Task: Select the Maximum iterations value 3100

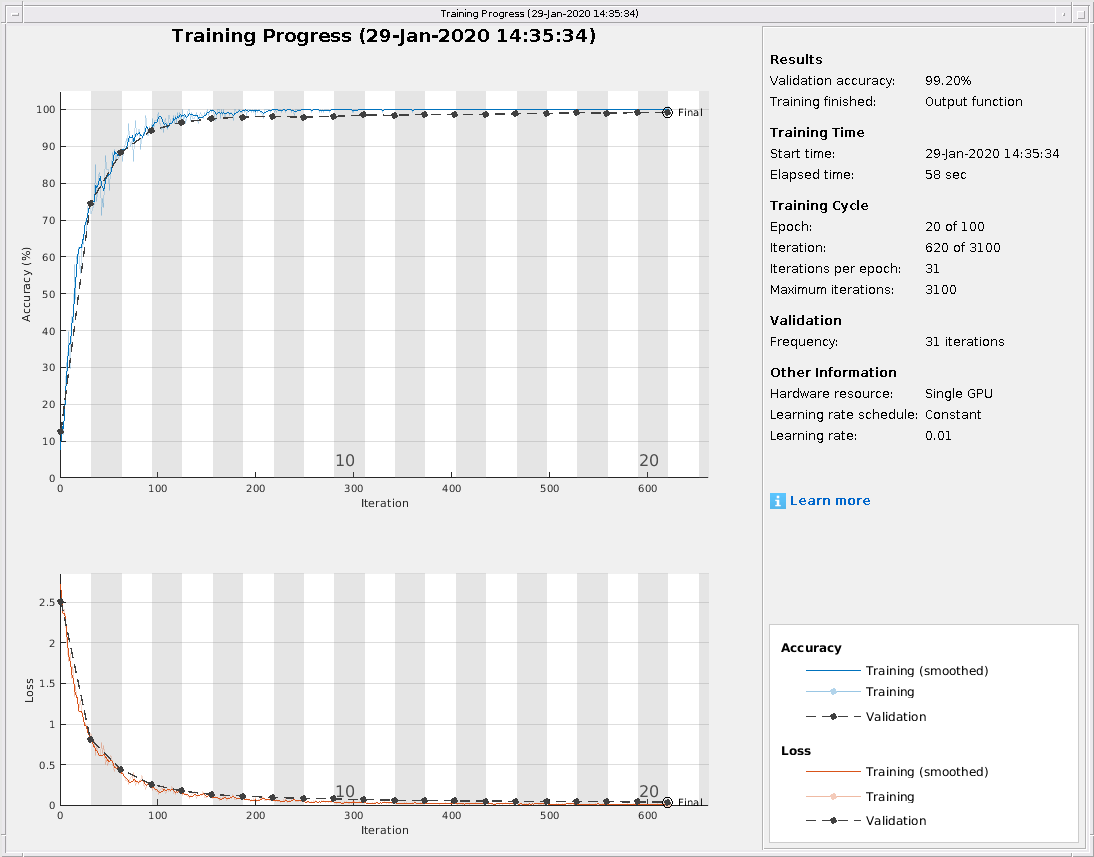Action: pyautogui.click(x=941, y=290)
